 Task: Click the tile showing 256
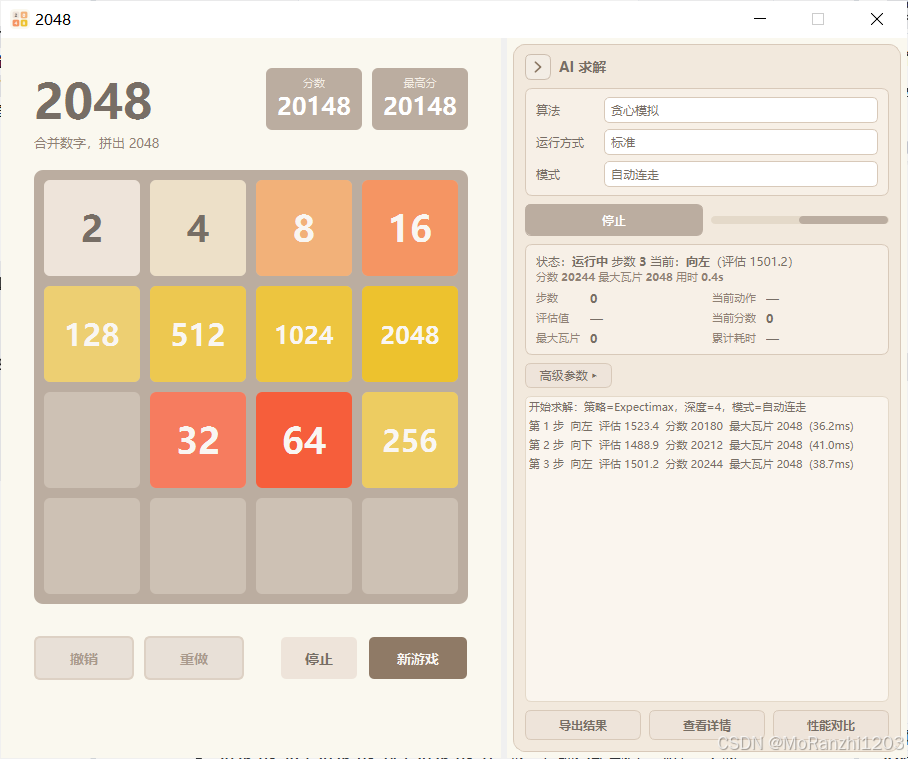coord(410,440)
